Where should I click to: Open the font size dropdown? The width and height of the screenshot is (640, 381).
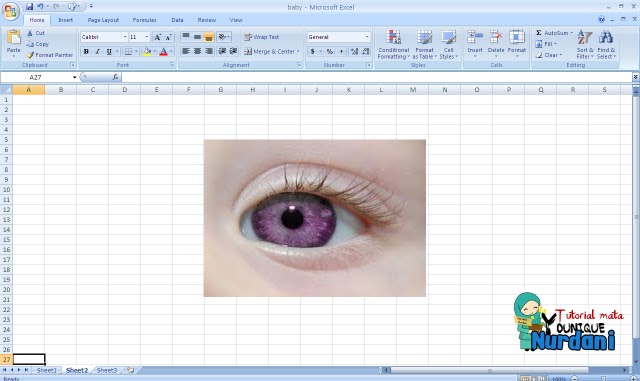(x=147, y=37)
